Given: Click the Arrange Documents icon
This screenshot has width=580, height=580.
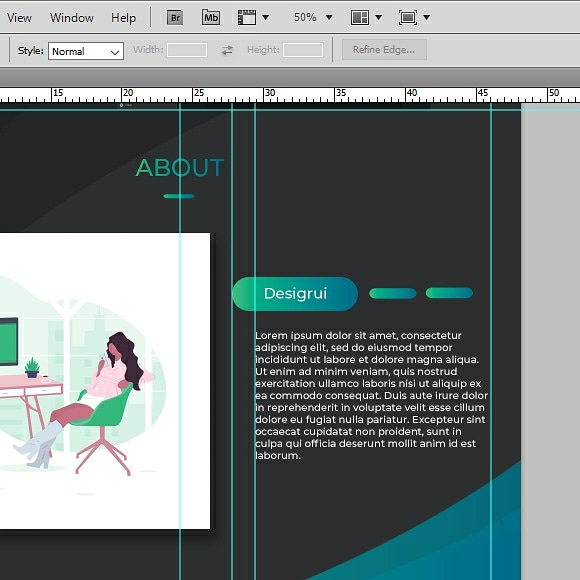Looking at the screenshot, I should (x=360, y=17).
